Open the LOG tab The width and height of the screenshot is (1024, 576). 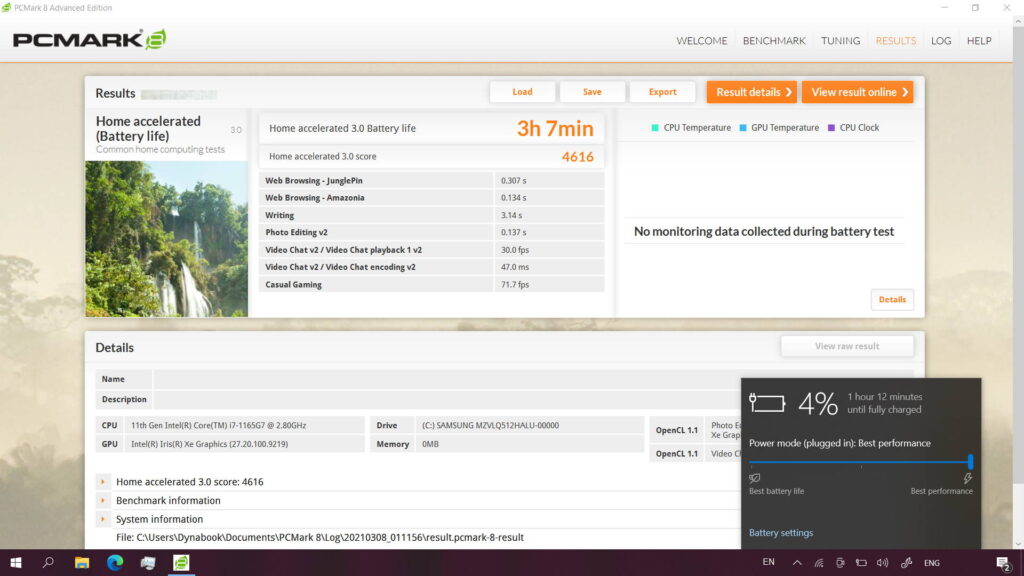click(941, 40)
